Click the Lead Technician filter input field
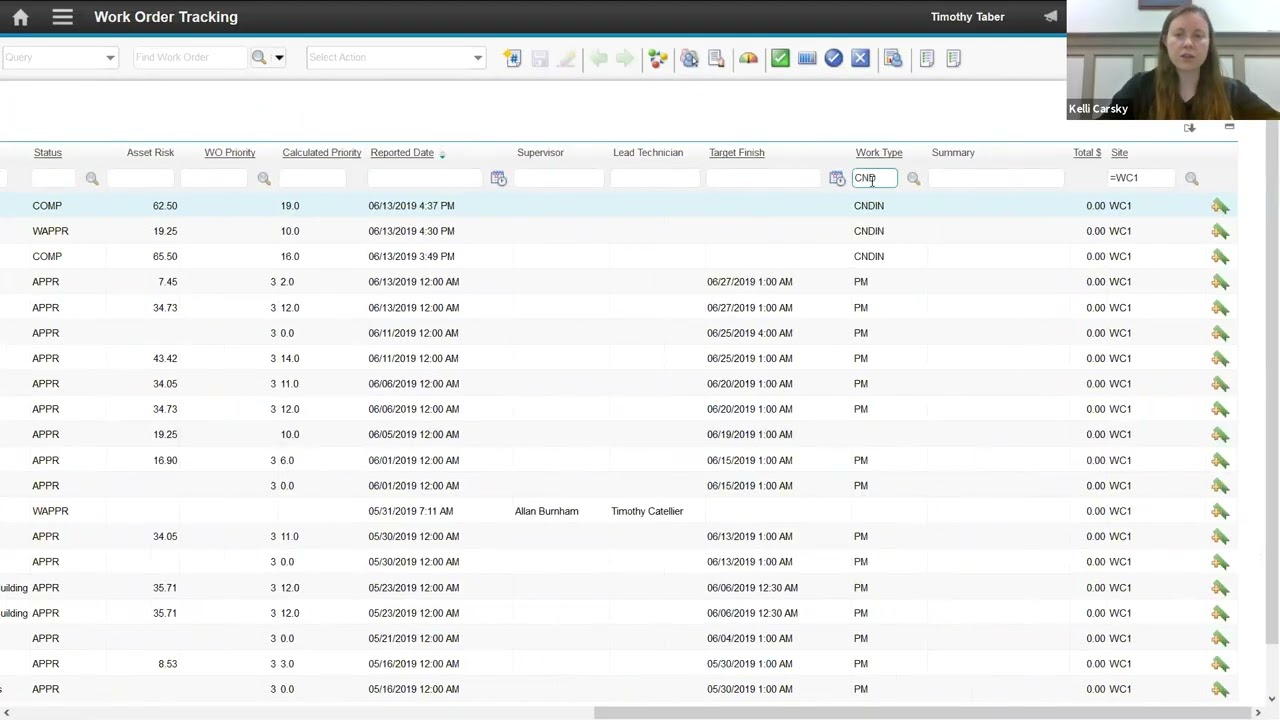 pyautogui.click(x=654, y=178)
